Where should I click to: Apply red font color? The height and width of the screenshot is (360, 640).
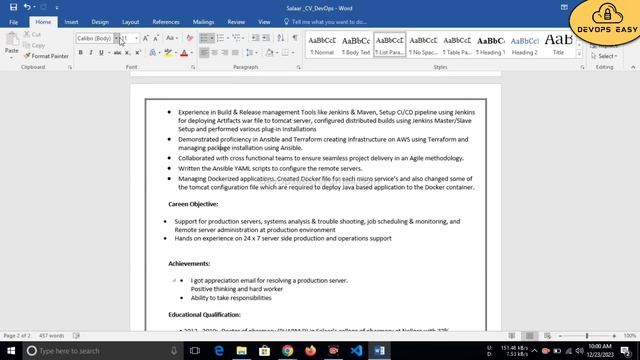pos(184,53)
